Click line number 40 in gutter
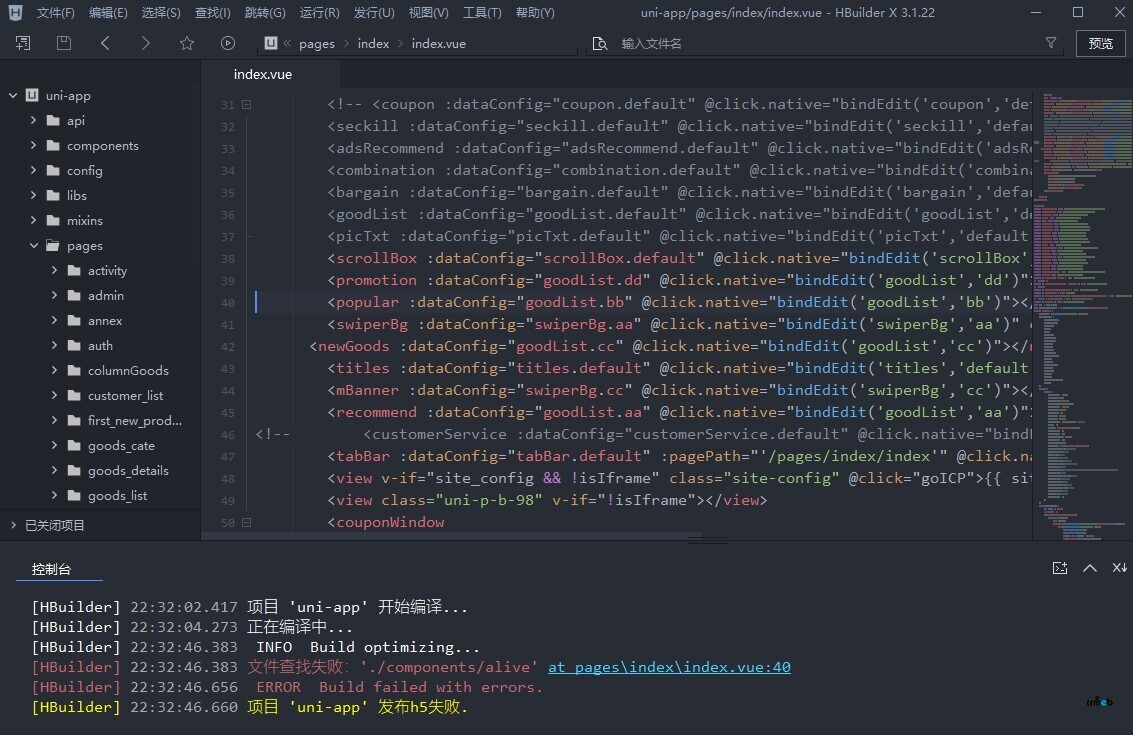 click(x=228, y=303)
